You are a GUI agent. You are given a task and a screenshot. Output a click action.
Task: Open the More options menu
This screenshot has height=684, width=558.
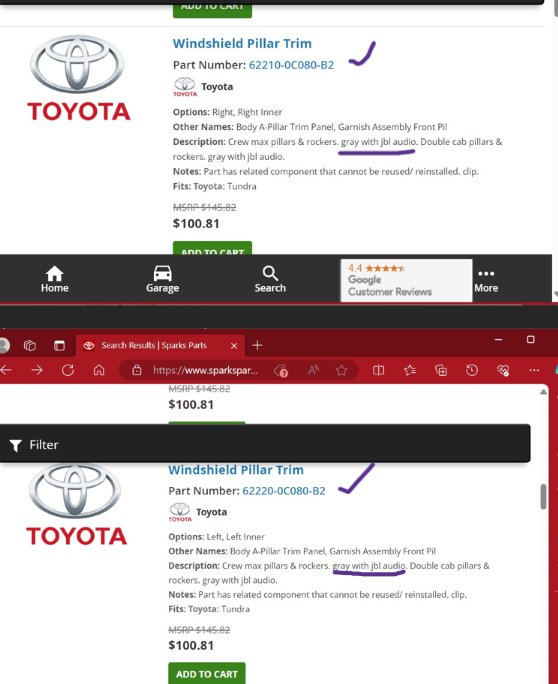point(486,280)
